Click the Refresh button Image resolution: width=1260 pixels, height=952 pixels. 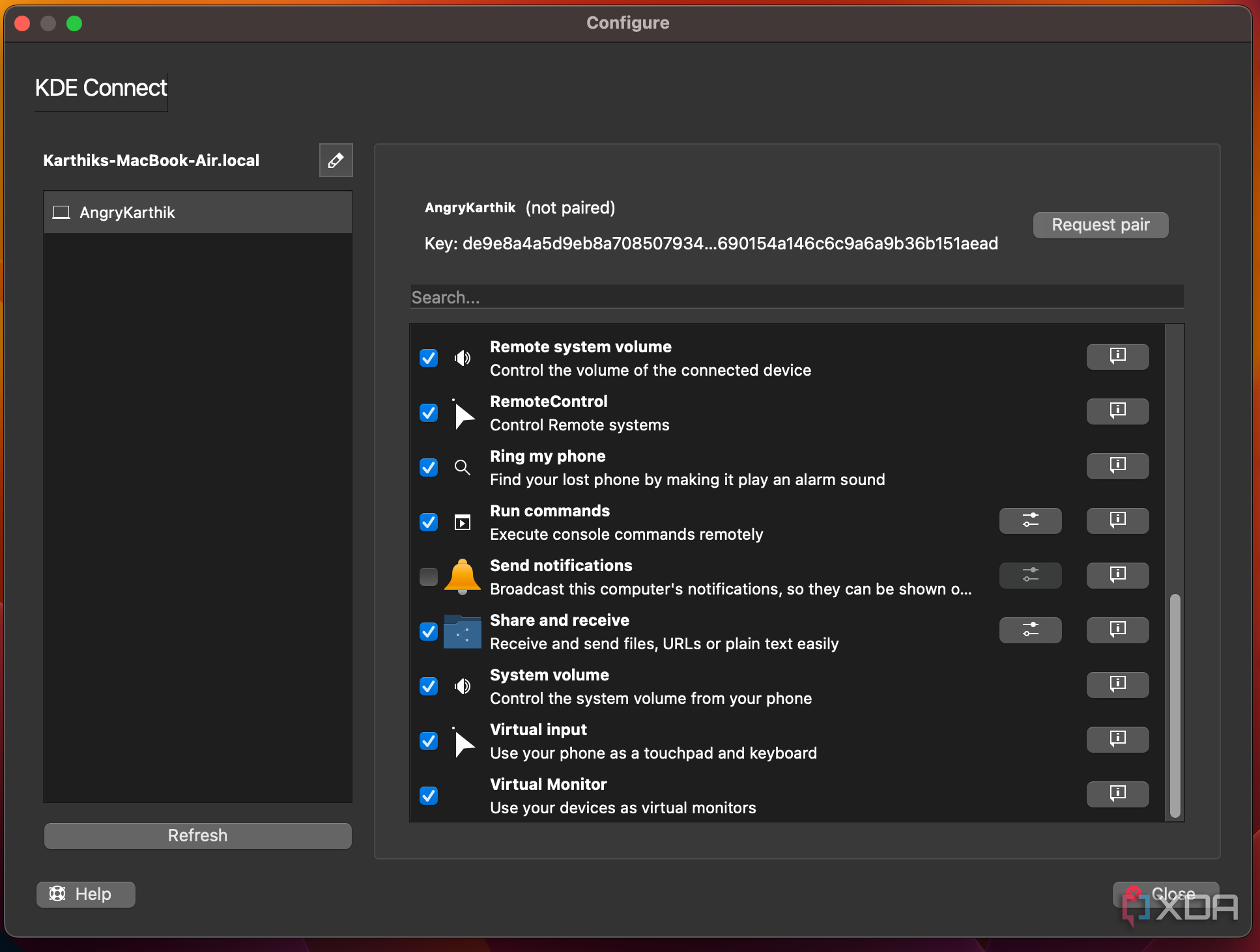click(197, 835)
